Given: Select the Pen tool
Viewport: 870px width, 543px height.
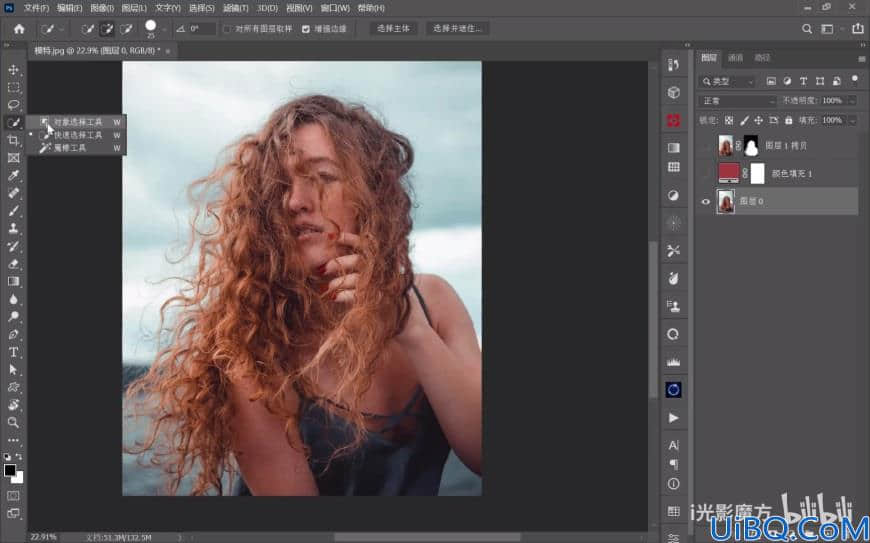Looking at the screenshot, I should click(13, 334).
